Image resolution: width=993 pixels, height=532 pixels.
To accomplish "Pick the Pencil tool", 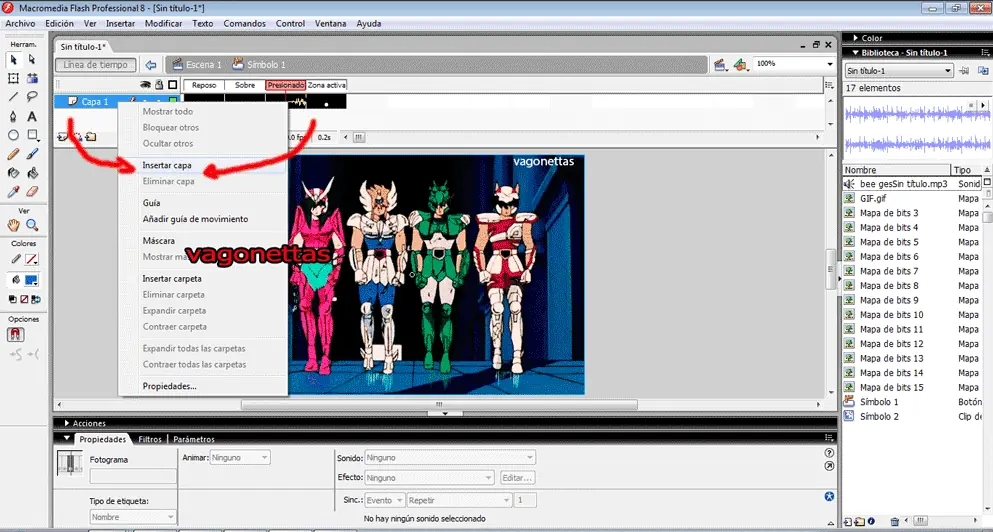I will coord(13,154).
